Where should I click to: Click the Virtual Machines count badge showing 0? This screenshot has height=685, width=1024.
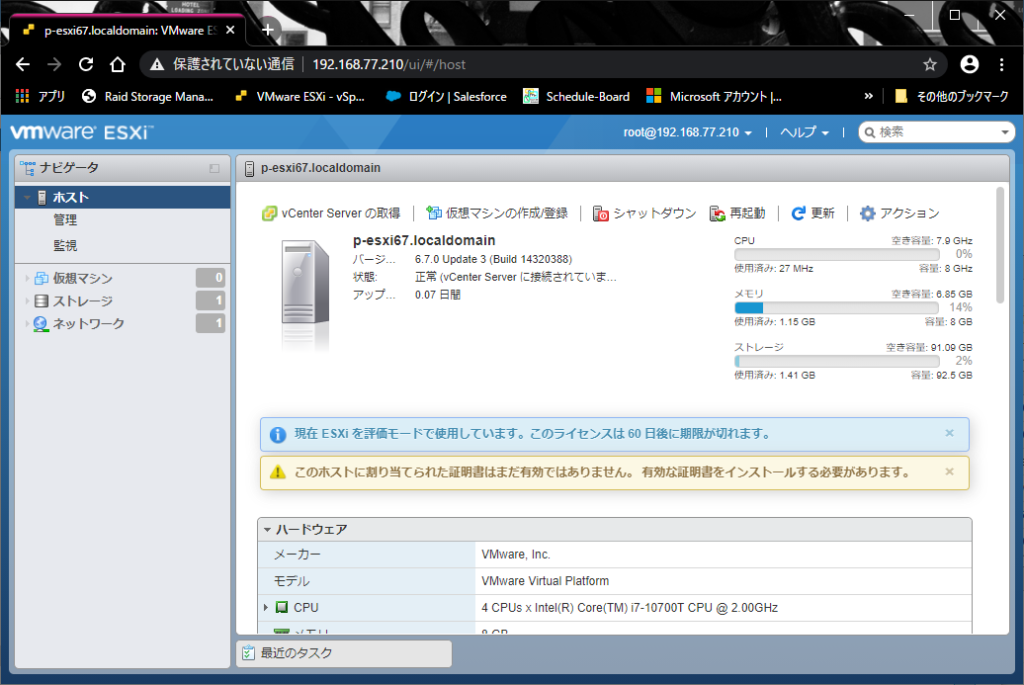(210, 278)
